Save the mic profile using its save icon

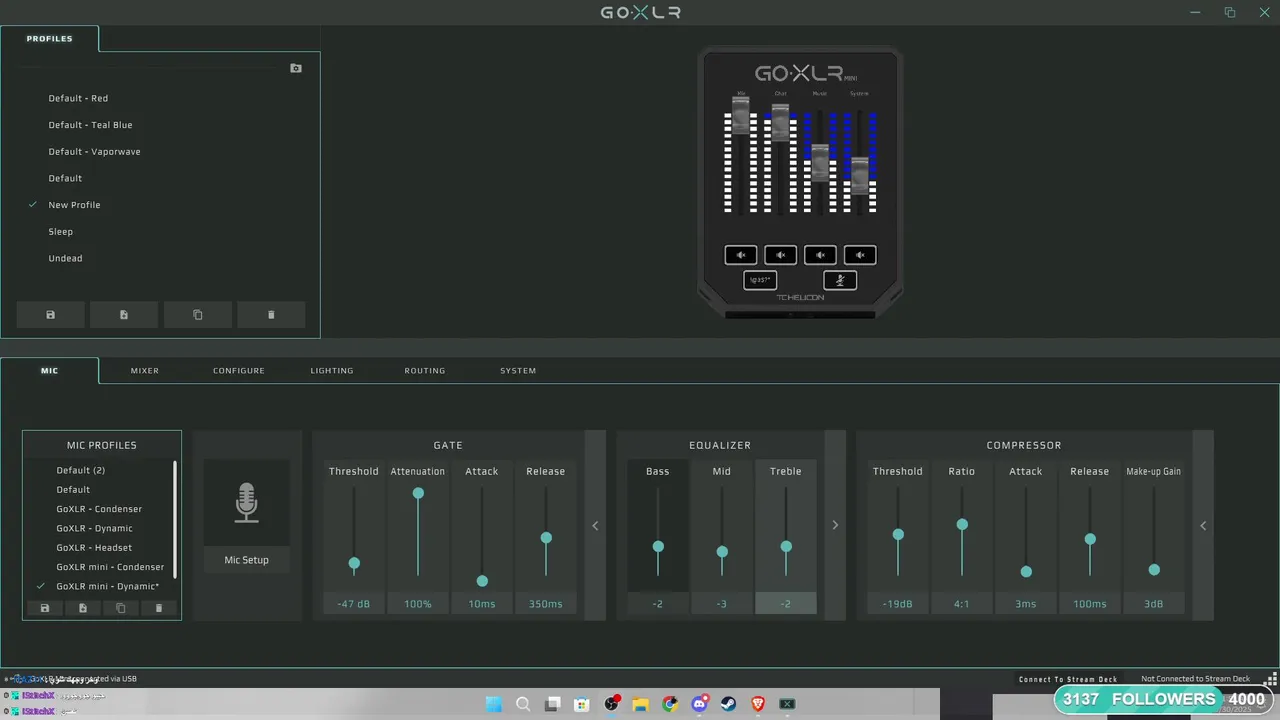point(45,608)
